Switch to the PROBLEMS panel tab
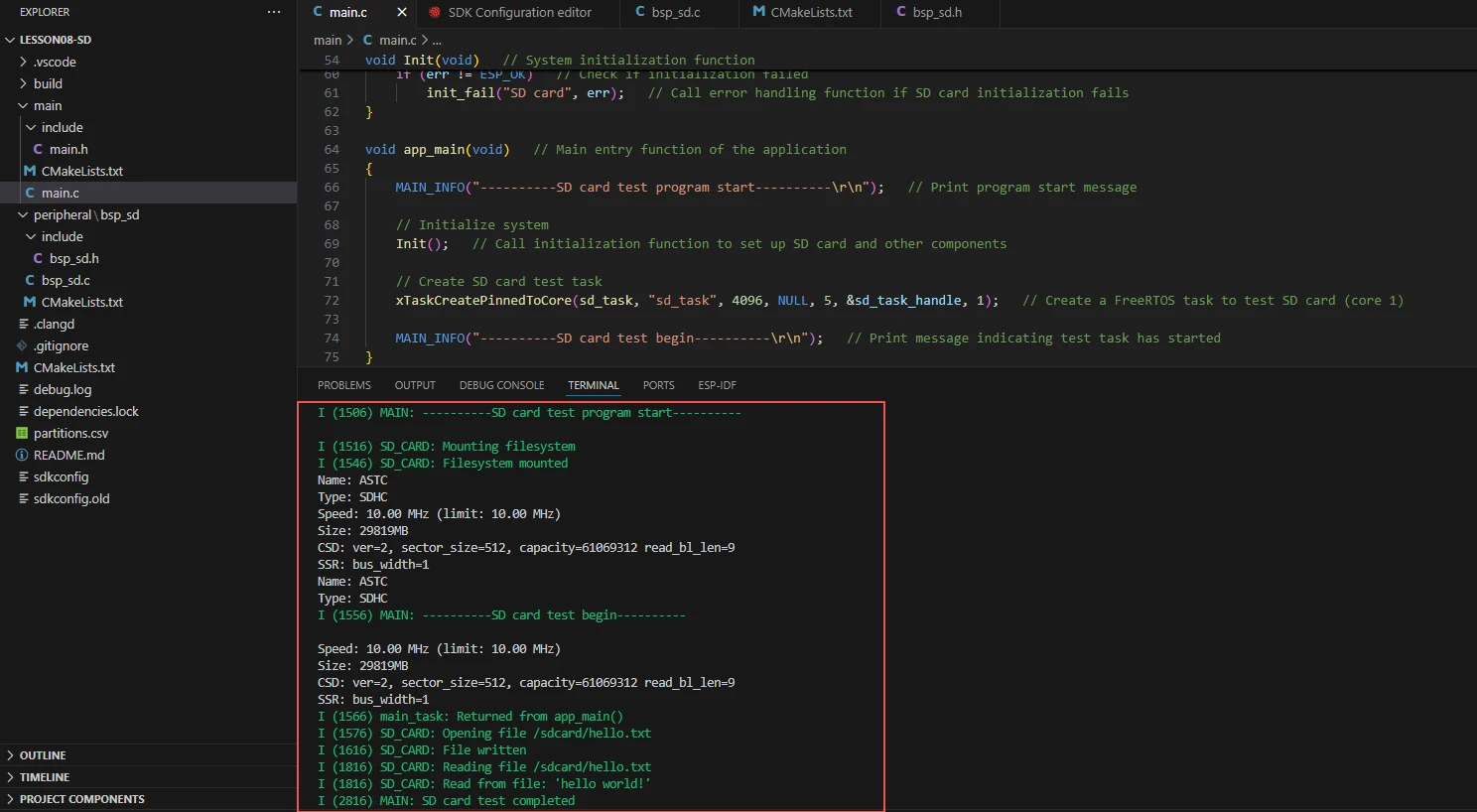The height and width of the screenshot is (812, 1477). coord(343,385)
